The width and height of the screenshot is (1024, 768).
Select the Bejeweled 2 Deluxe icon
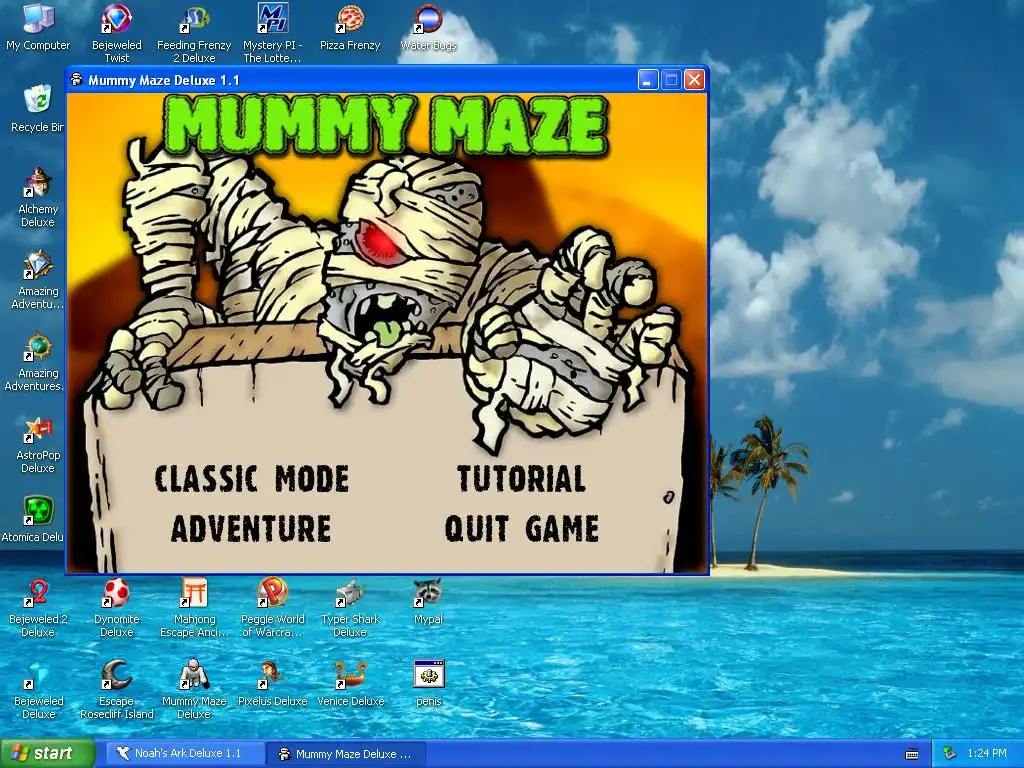[x=38, y=608]
